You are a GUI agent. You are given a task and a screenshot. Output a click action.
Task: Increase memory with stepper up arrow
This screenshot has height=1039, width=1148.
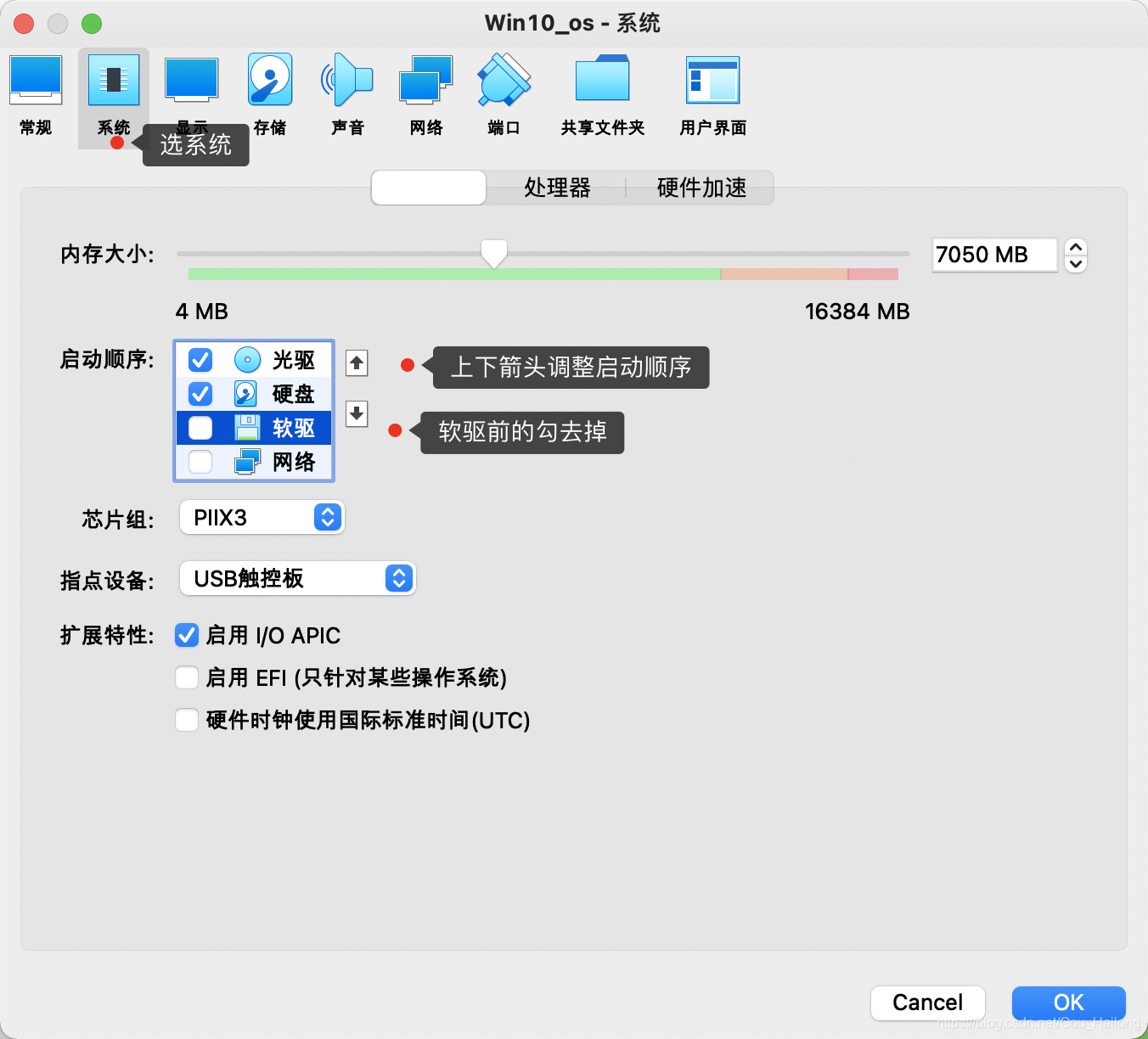pyautogui.click(x=1076, y=247)
